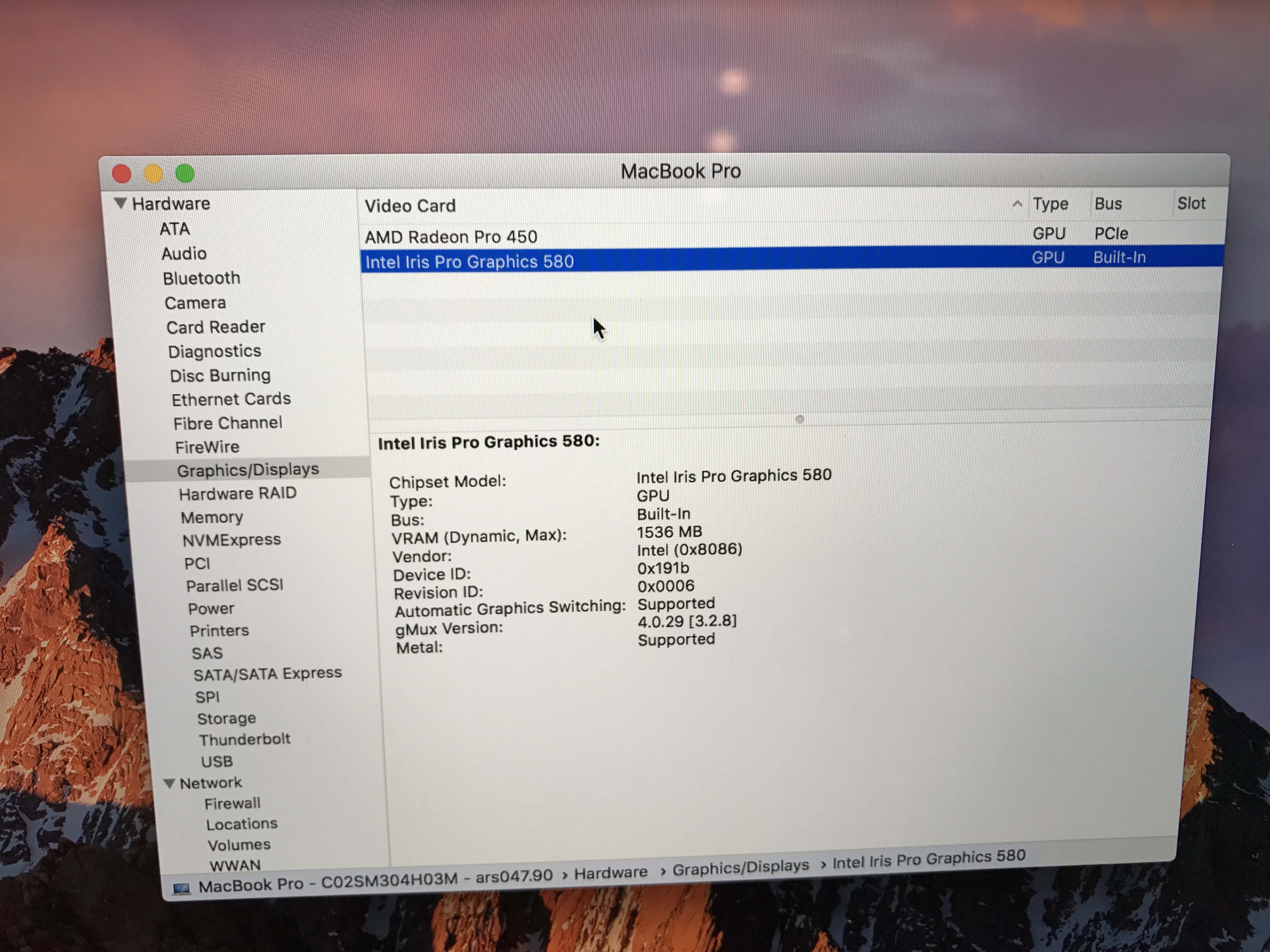Select Audio in the sidebar
Viewport: 1270px width, 952px height.
[184, 254]
